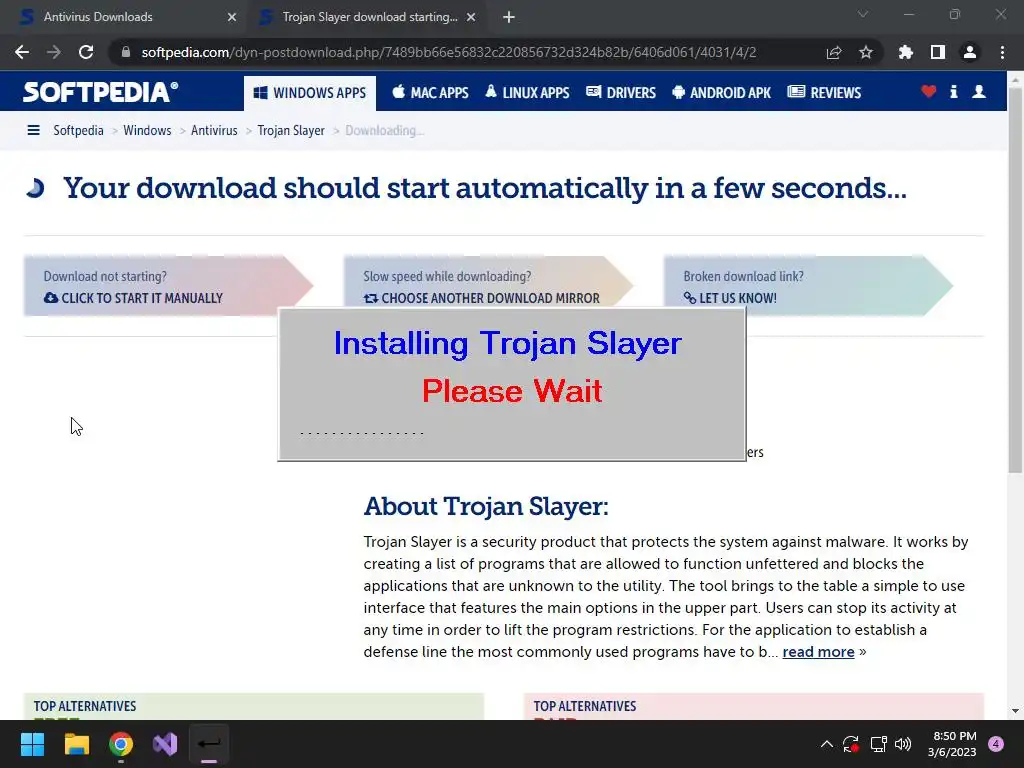Open the Chrome tab search chevron
This screenshot has height=768, width=1024.
pos(863,14)
